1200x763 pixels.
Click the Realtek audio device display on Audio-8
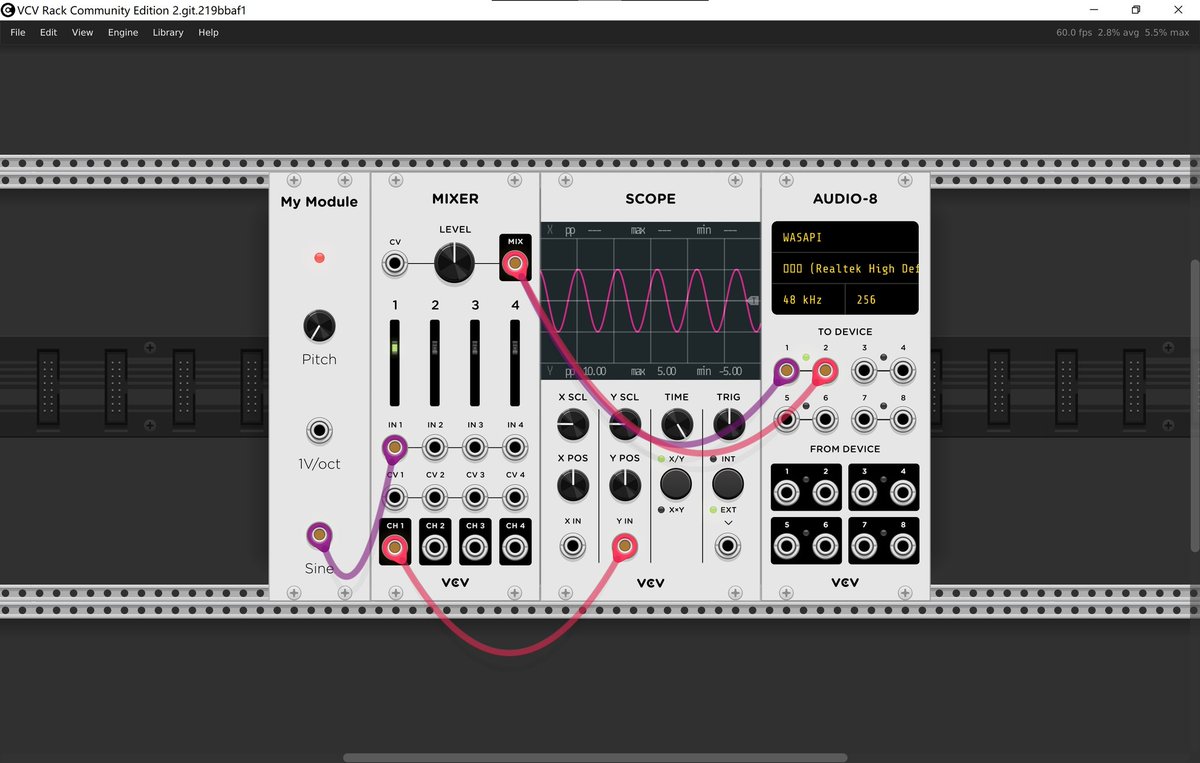[845, 268]
